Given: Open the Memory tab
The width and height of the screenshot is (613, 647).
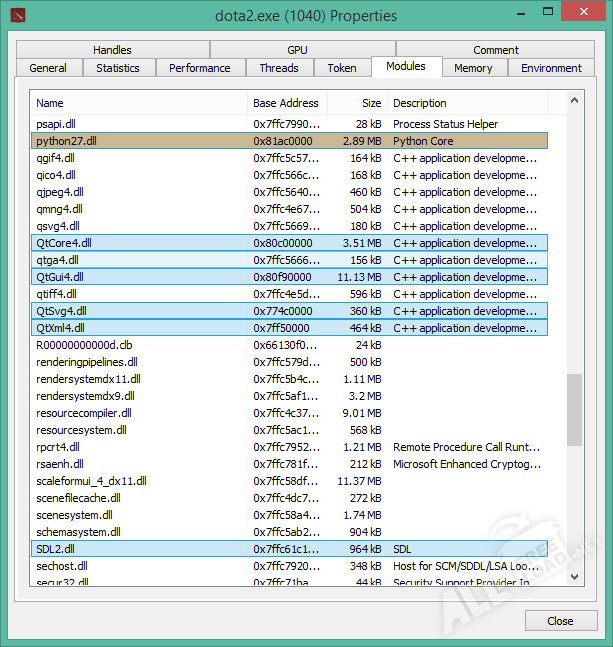Looking at the screenshot, I should [x=473, y=68].
